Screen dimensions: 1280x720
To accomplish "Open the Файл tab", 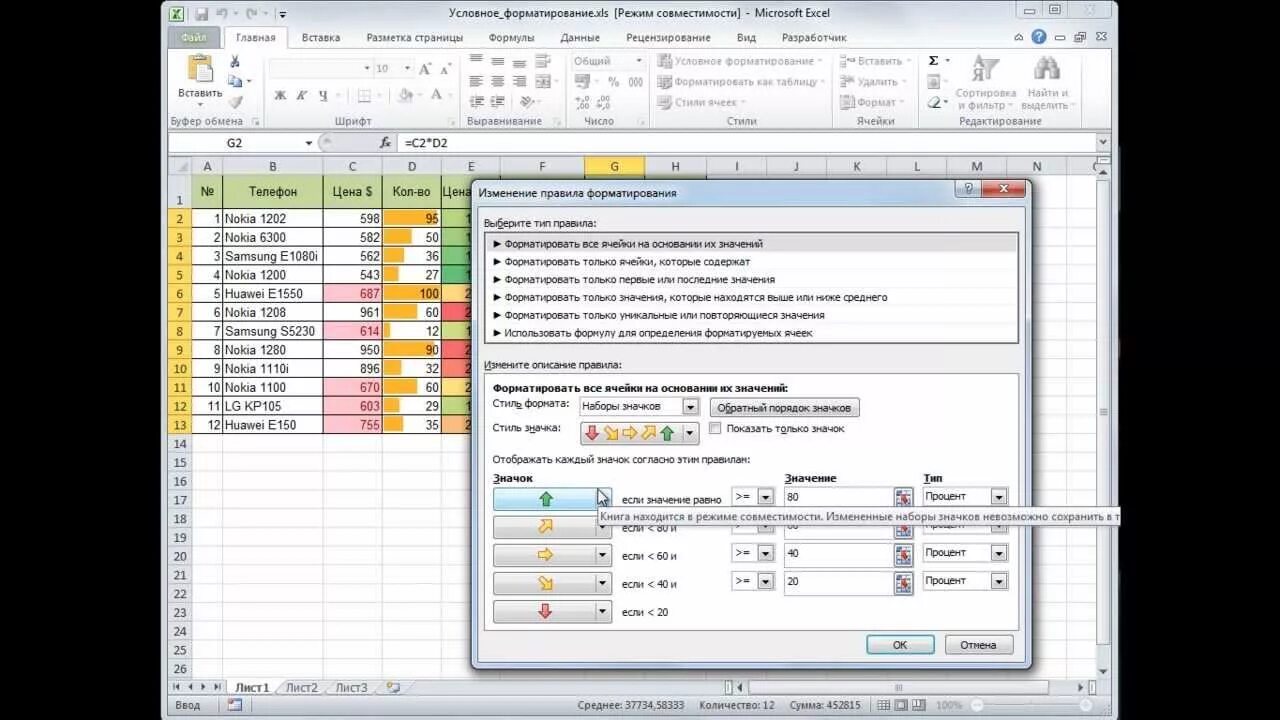I will pos(194,37).
